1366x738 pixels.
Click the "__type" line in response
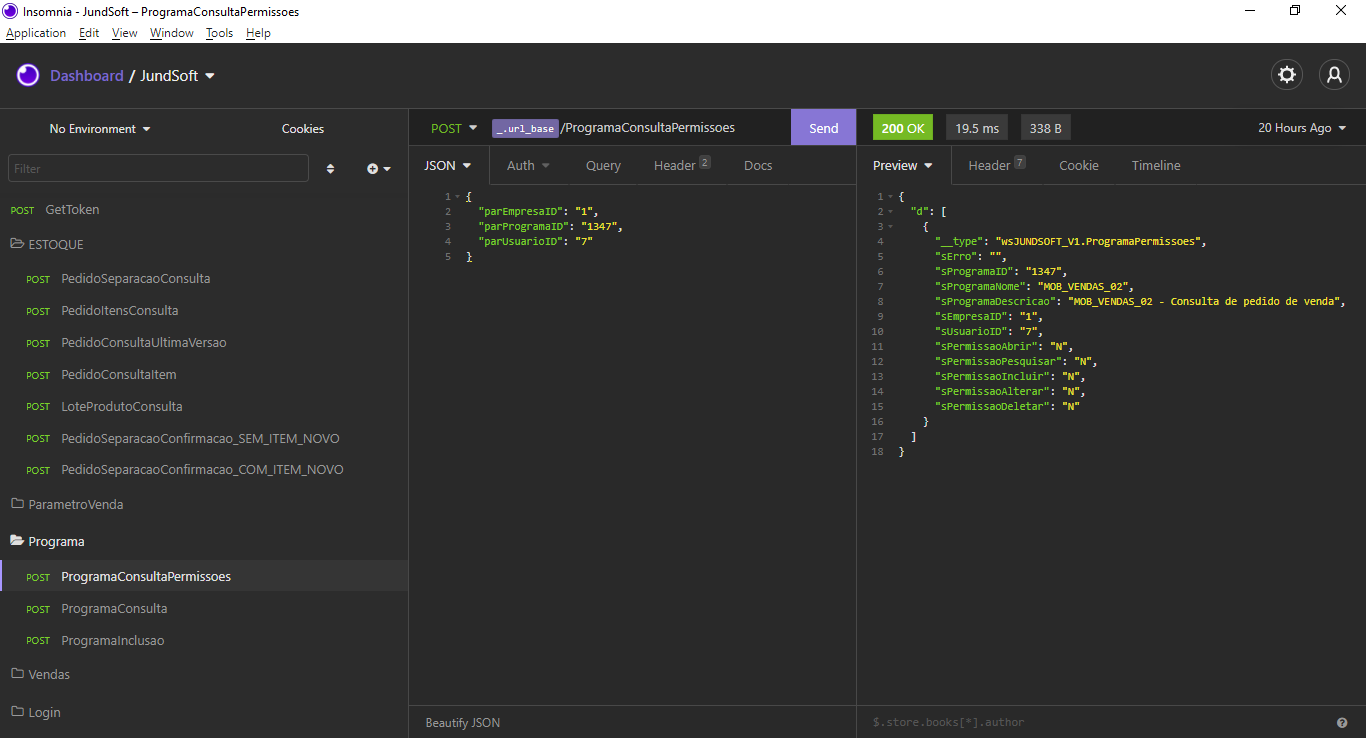[x=1071, y=242]
